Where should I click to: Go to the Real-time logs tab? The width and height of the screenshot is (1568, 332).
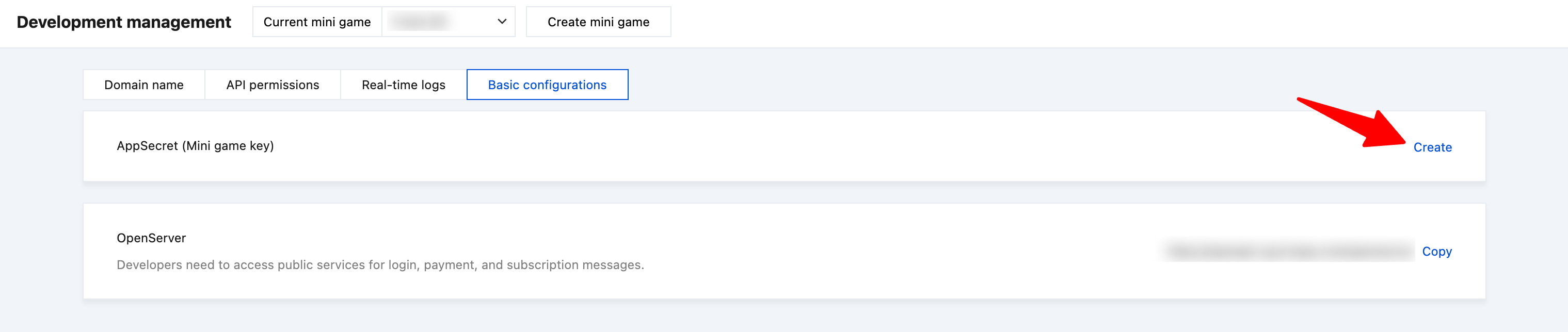click(403, 85)
